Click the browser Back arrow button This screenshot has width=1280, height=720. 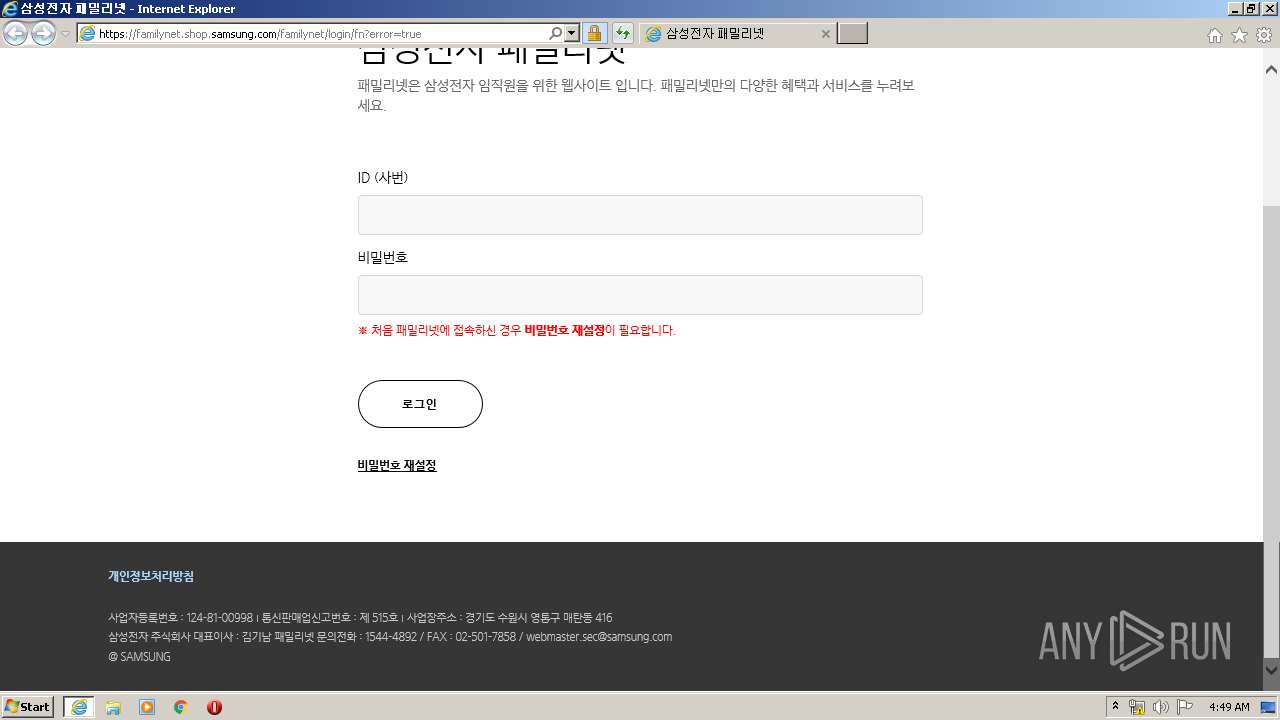(x=15, y=34)
